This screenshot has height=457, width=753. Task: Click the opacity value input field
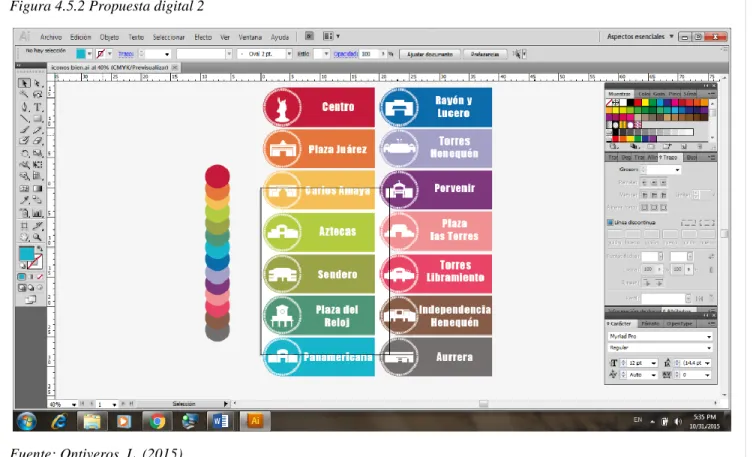tap(370, 54)
